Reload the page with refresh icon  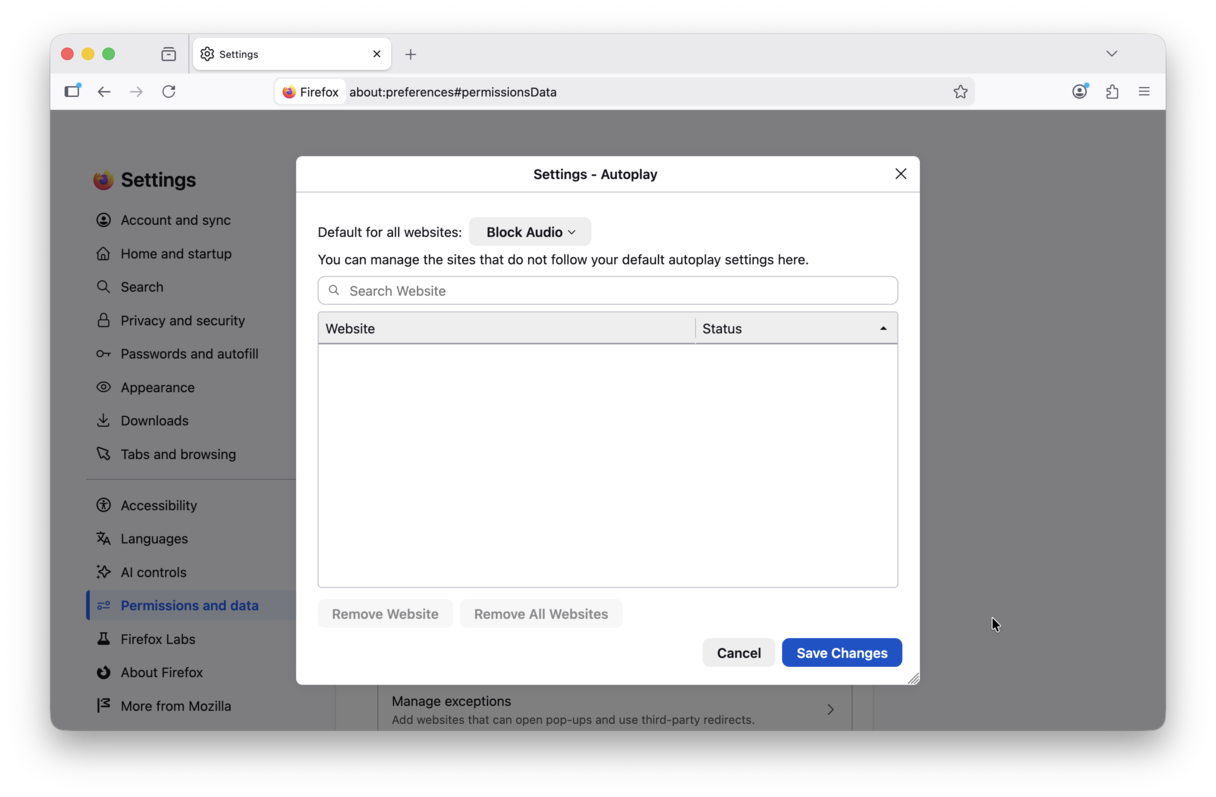click(169, 91)
